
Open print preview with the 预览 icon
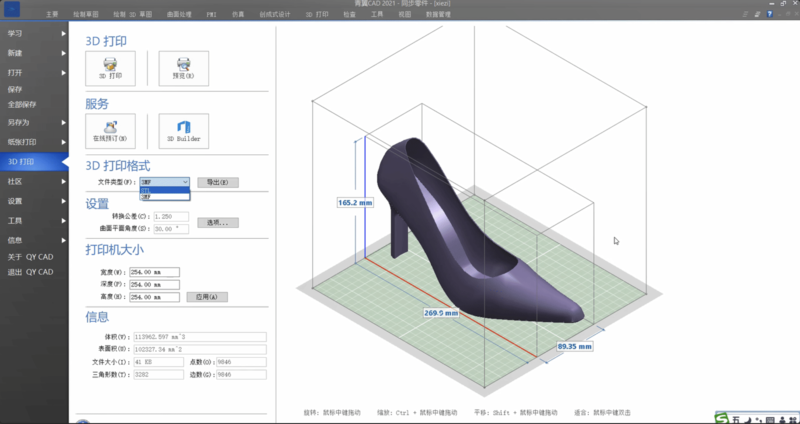tap(183, 68)
